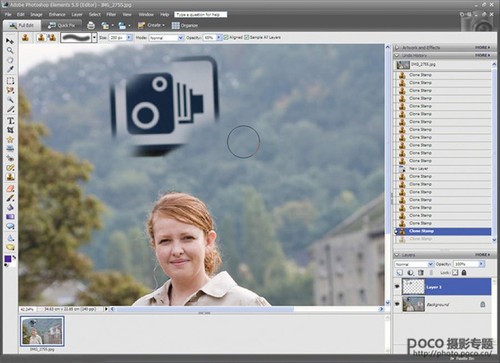Hide Layer 1 with its eye icon
This screenshot has height=363, width=500.
pyautogui.click(x=397, y=287)
